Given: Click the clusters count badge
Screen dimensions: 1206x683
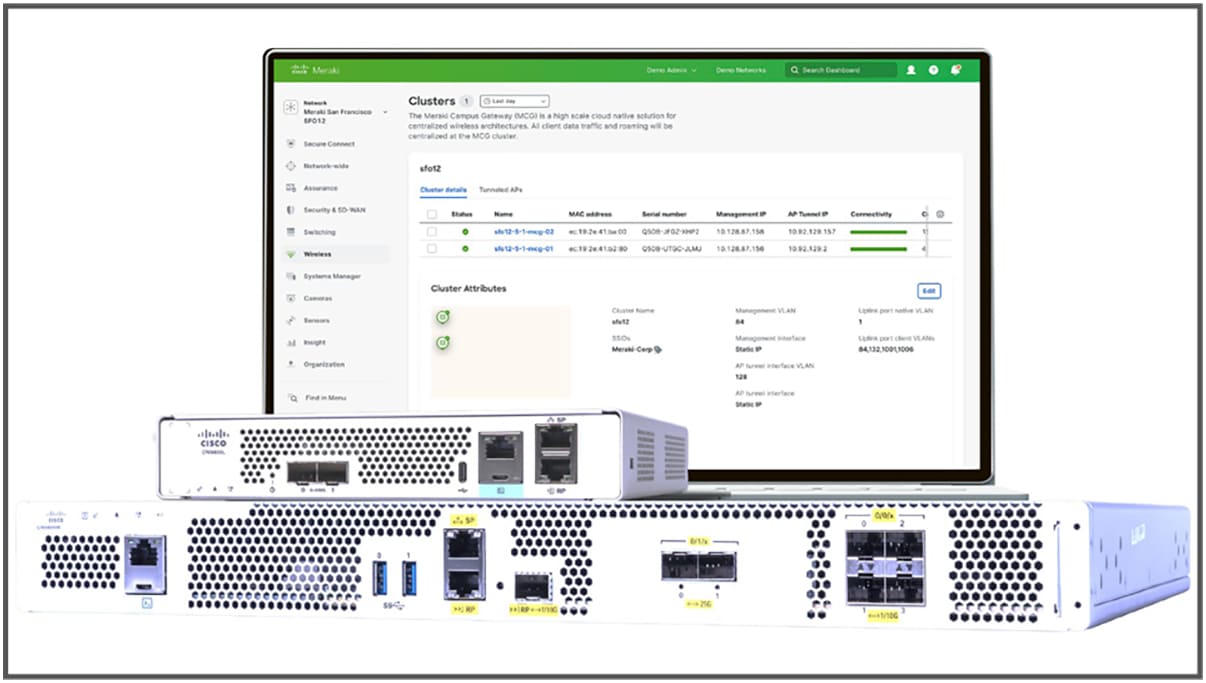Looking at the screenshot, I should pyautogui.click(x=466, y=101).
